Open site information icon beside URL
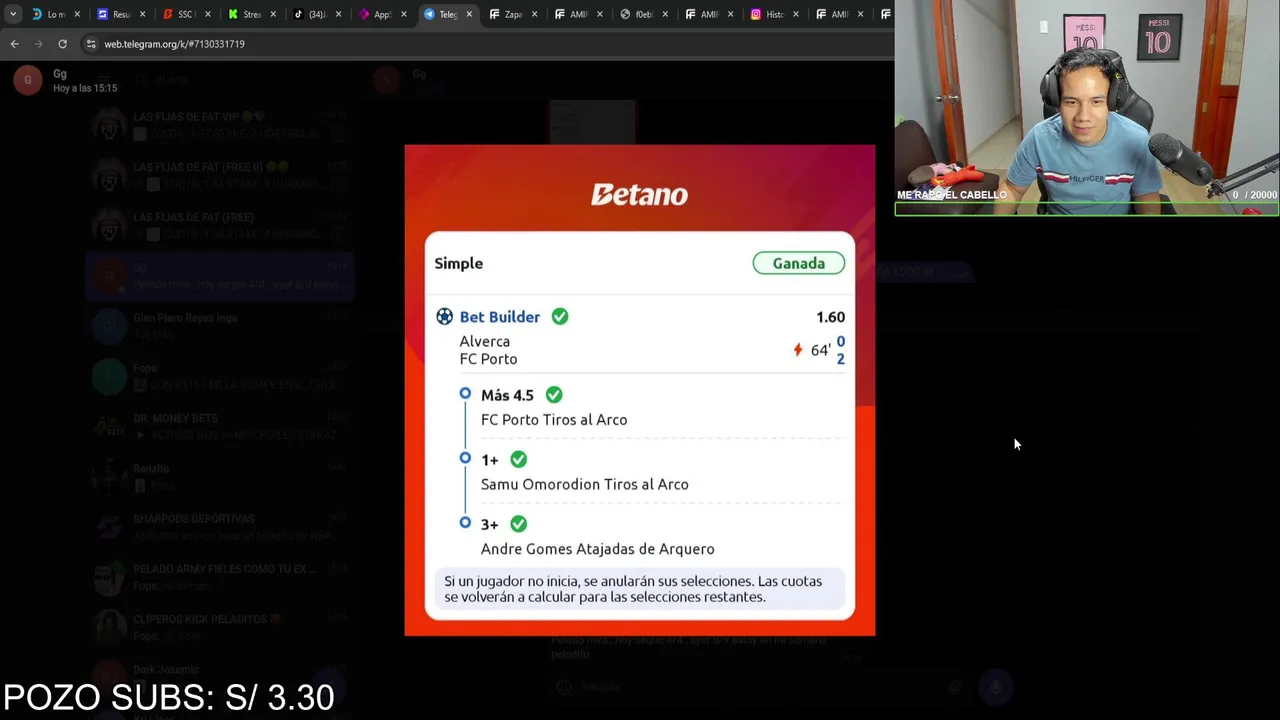 click(x=91, y=44)
